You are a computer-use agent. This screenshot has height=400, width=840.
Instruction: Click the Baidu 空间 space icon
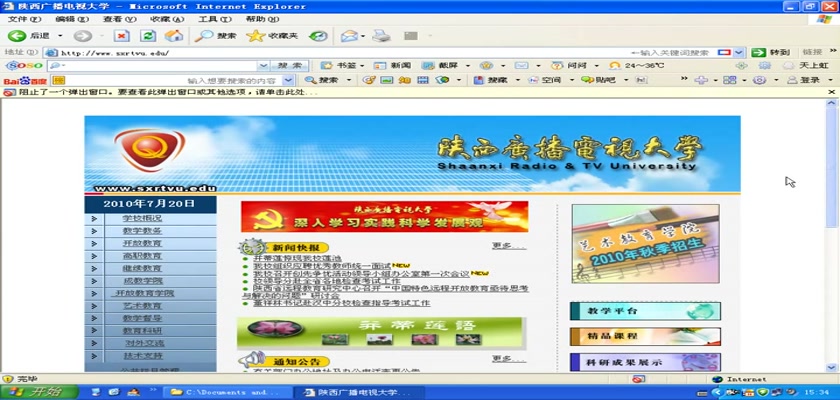tap(533, 80)
